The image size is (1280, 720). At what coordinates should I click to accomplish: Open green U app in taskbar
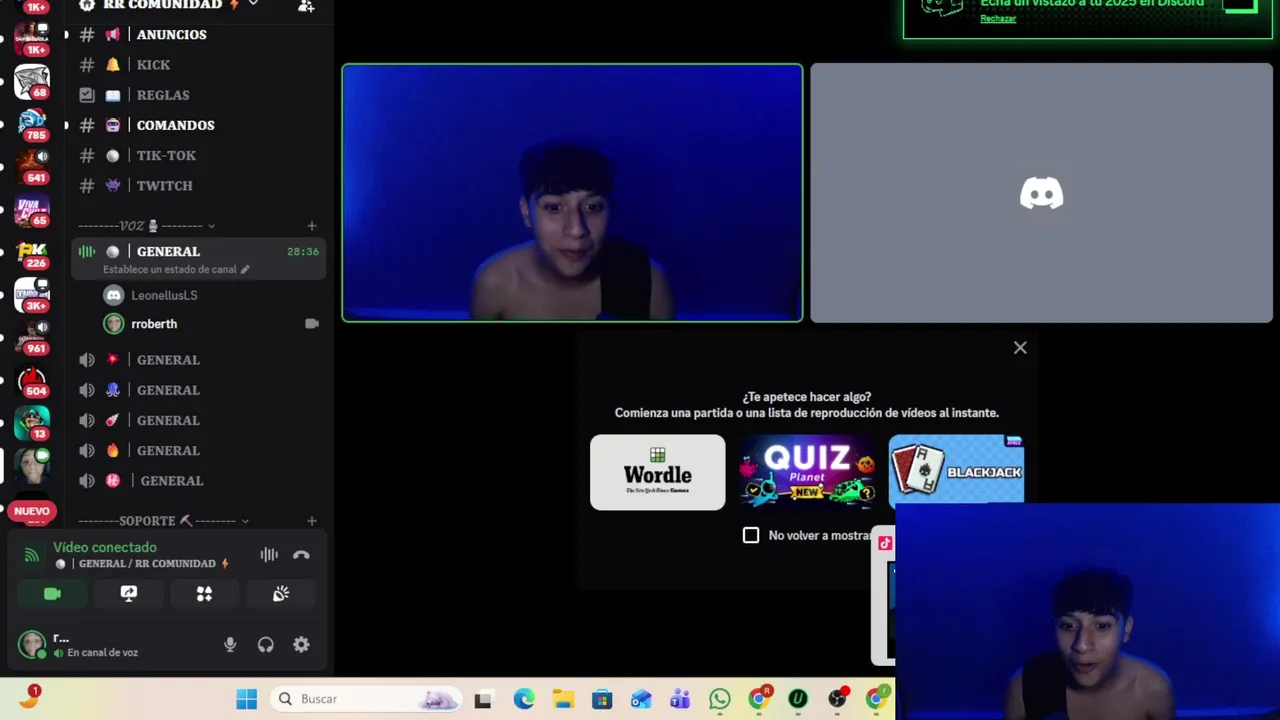tap(798, 699)
